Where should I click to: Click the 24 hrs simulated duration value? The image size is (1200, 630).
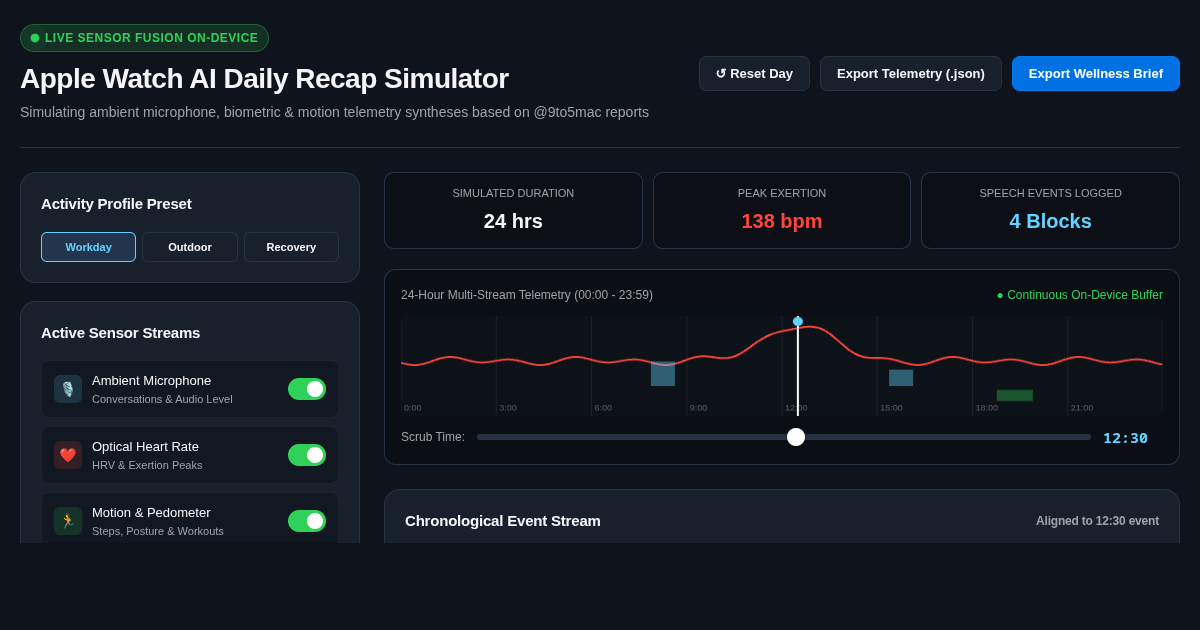point(513,221)
